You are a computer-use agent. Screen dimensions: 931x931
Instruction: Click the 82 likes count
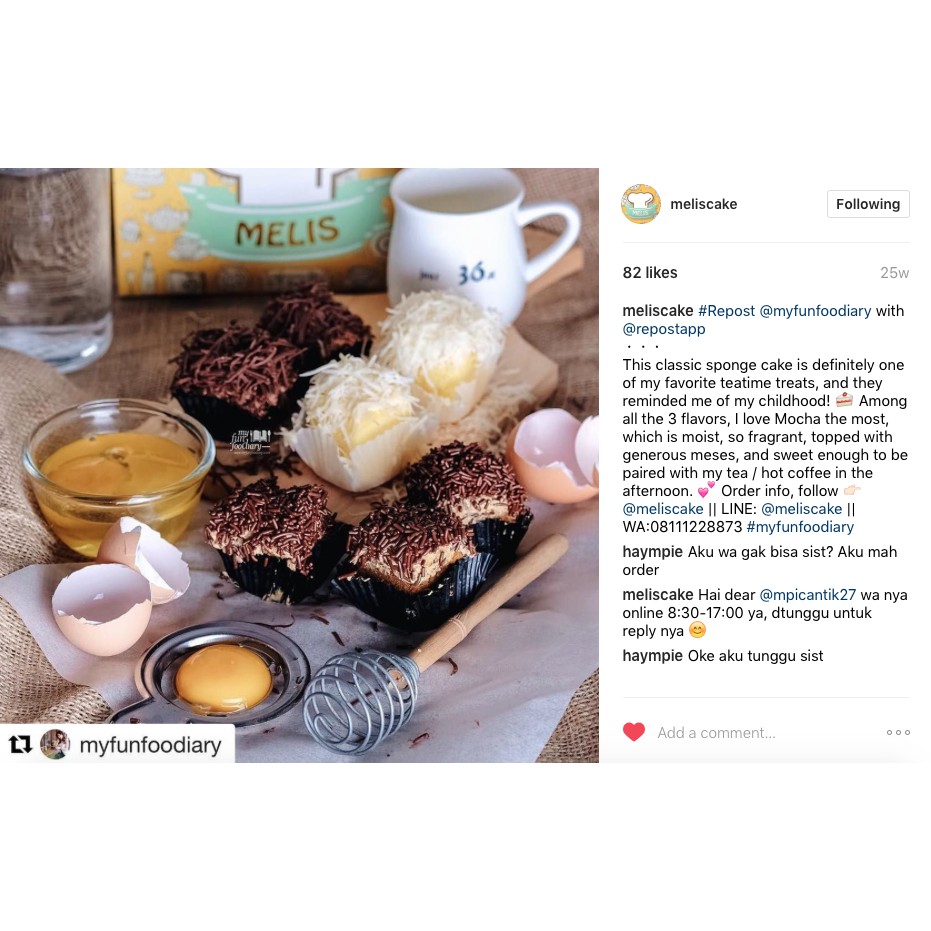pos(650,273)
